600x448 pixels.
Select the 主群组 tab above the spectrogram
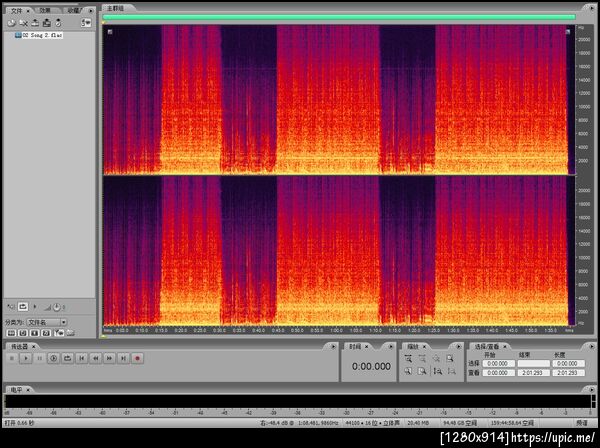(x=116, y=9)
